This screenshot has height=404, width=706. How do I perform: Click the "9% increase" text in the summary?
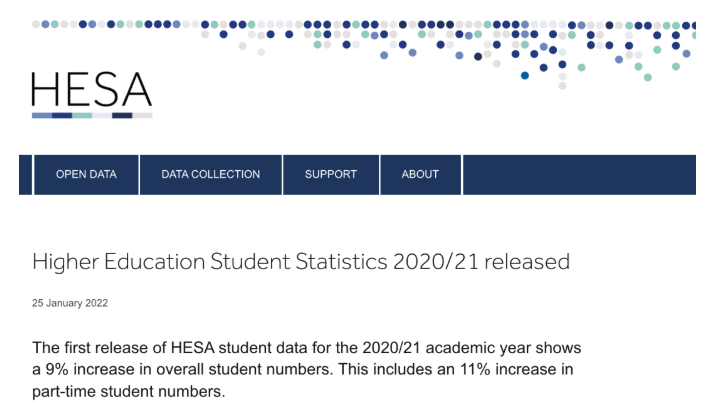(84, 371)
